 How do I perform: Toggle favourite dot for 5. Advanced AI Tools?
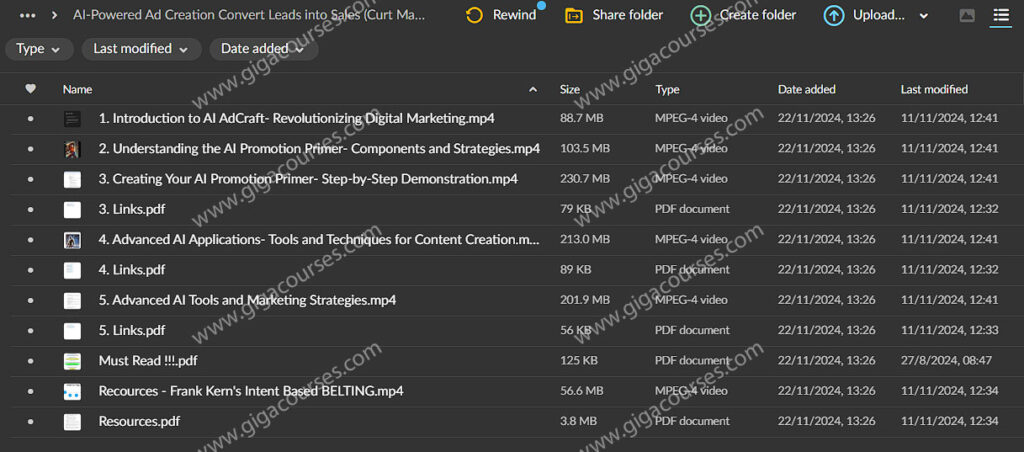(30, 300)
